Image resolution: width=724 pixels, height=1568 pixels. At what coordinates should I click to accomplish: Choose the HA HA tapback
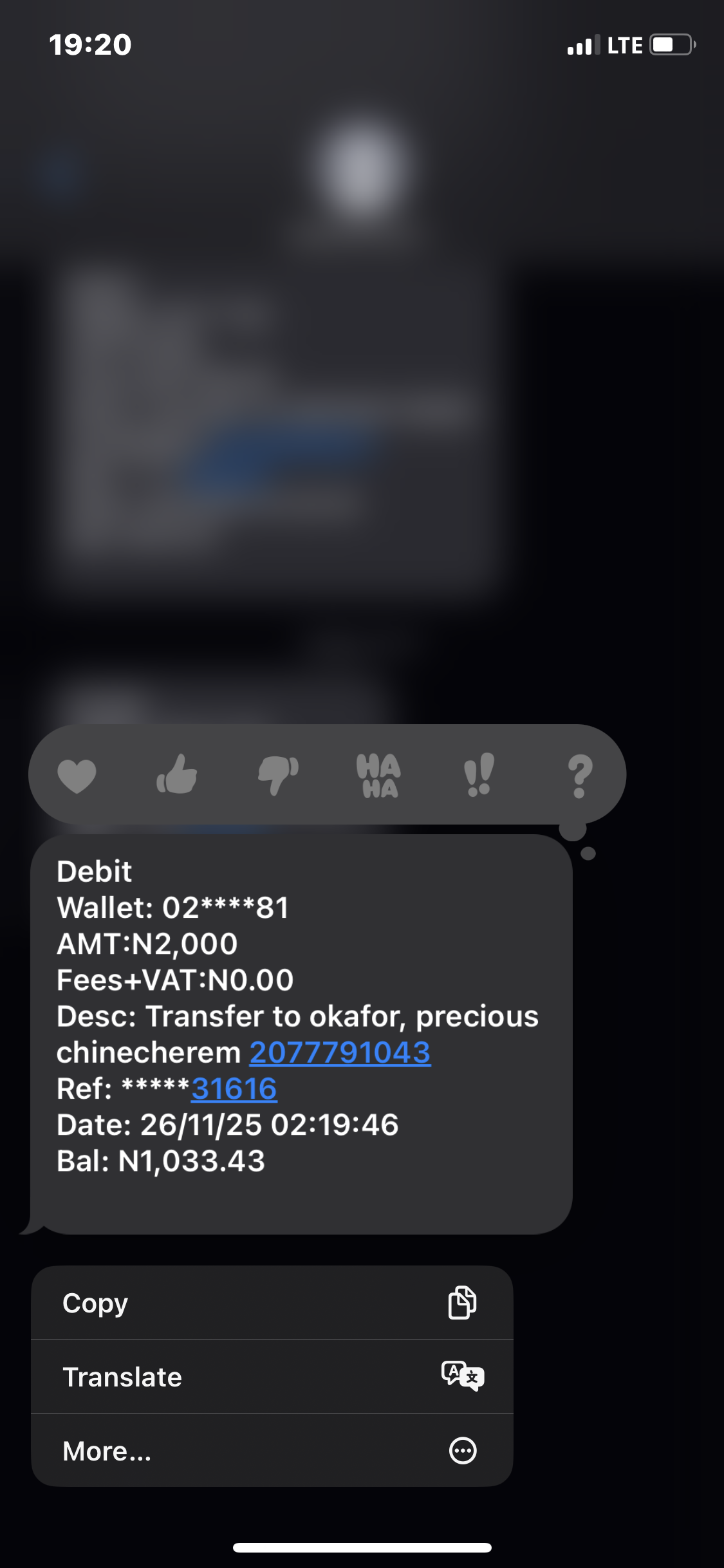(x=378, y=775)
